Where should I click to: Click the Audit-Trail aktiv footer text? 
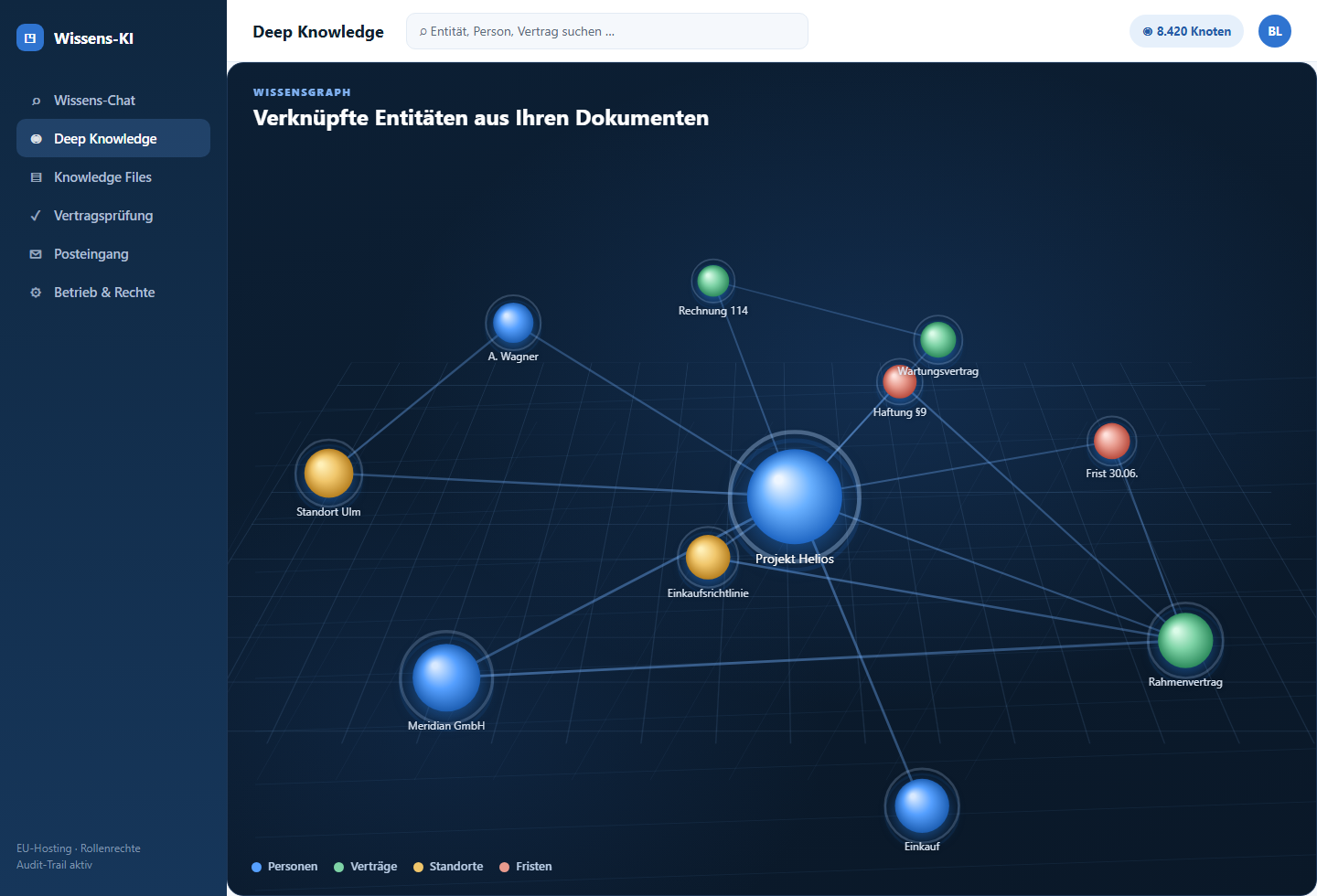[x=54, y=865]
